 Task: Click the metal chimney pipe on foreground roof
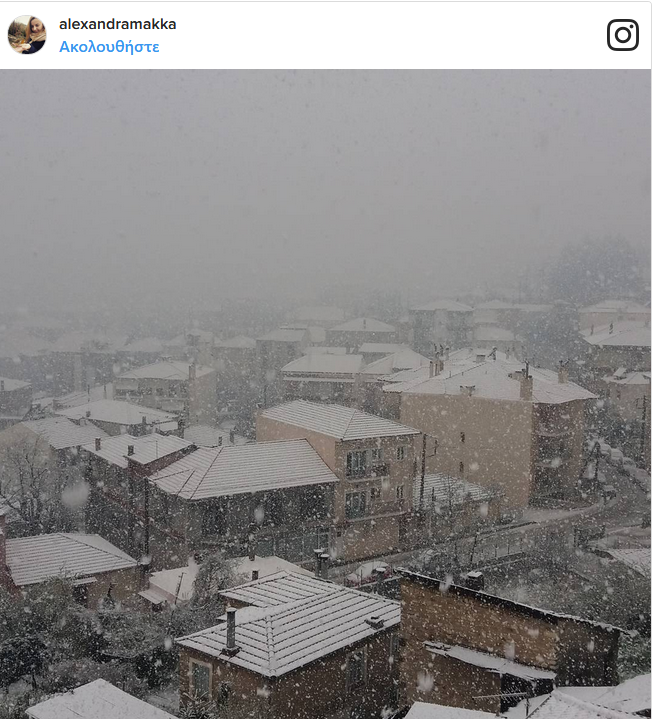pyautogui.click(x=231, y=630)
